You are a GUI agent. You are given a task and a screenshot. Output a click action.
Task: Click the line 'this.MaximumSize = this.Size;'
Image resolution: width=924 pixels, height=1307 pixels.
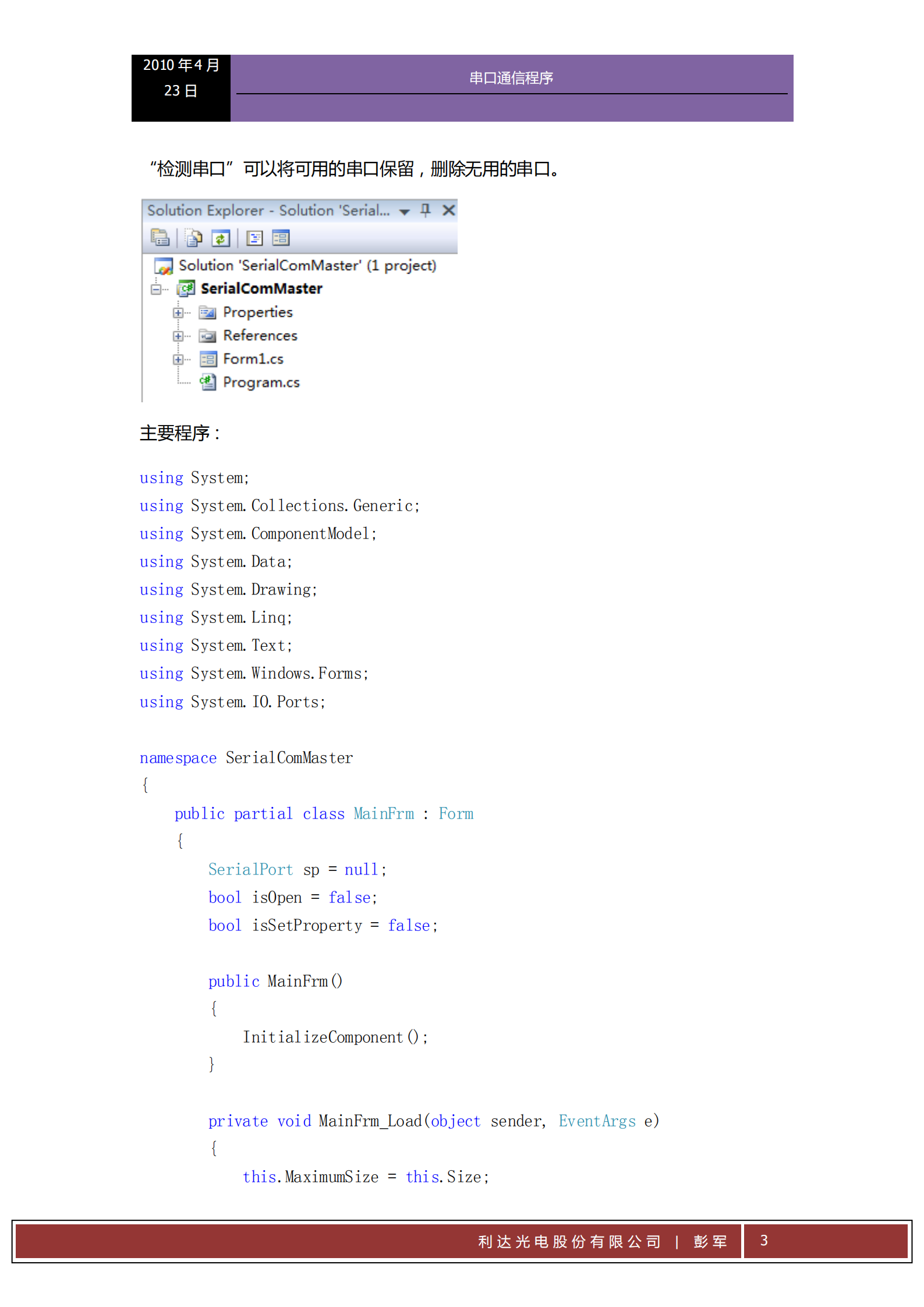(x=366, y=1177)
